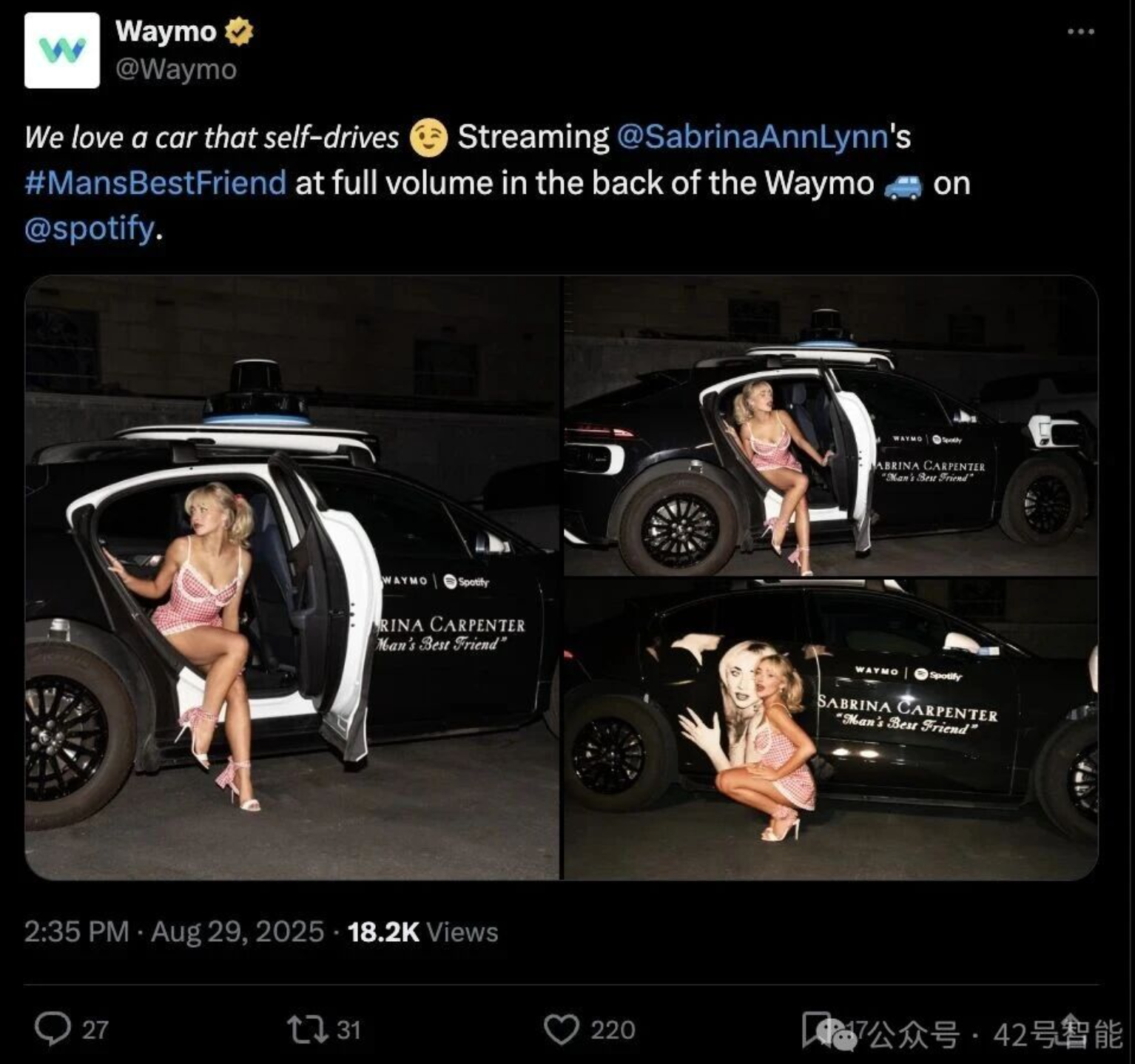
Task: Click the 31 repost count
Action: click(348, 1029)
